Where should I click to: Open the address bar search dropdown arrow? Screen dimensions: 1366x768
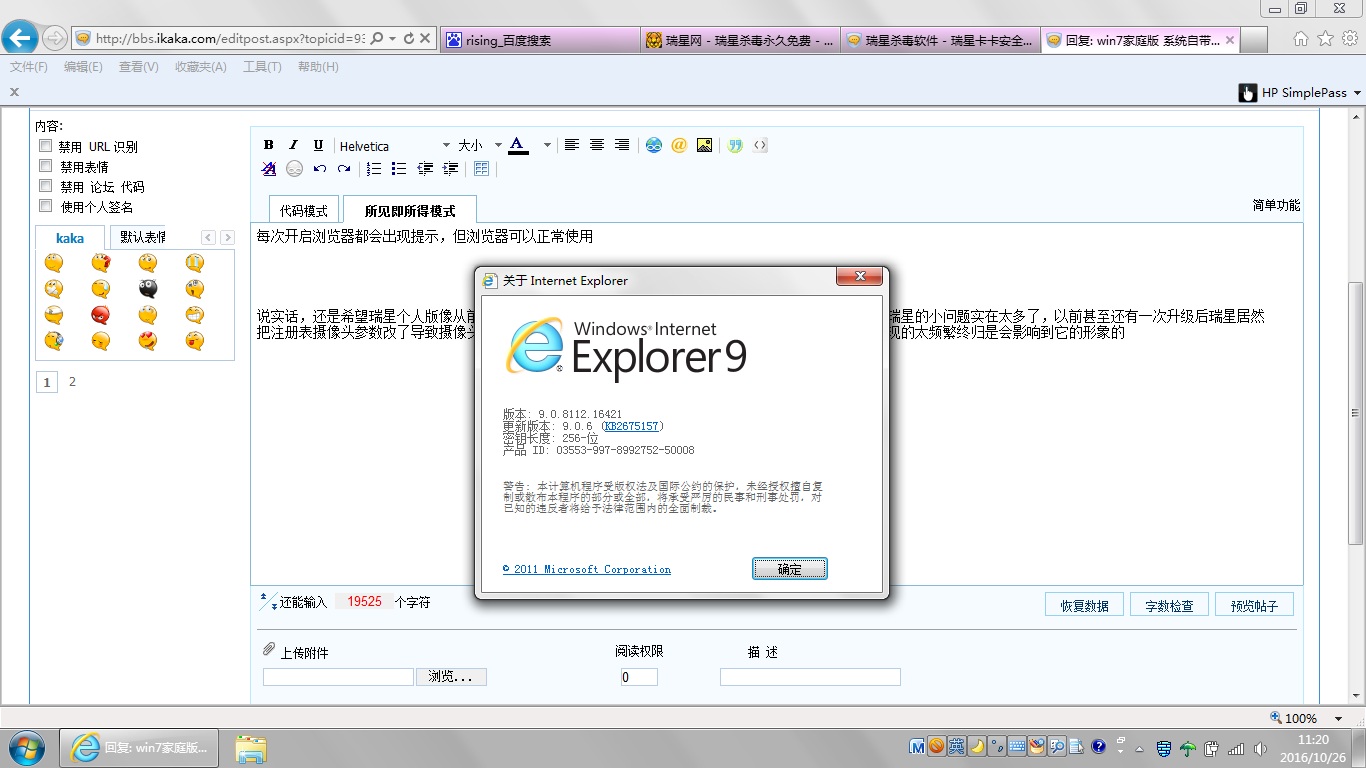coord(393,38)
